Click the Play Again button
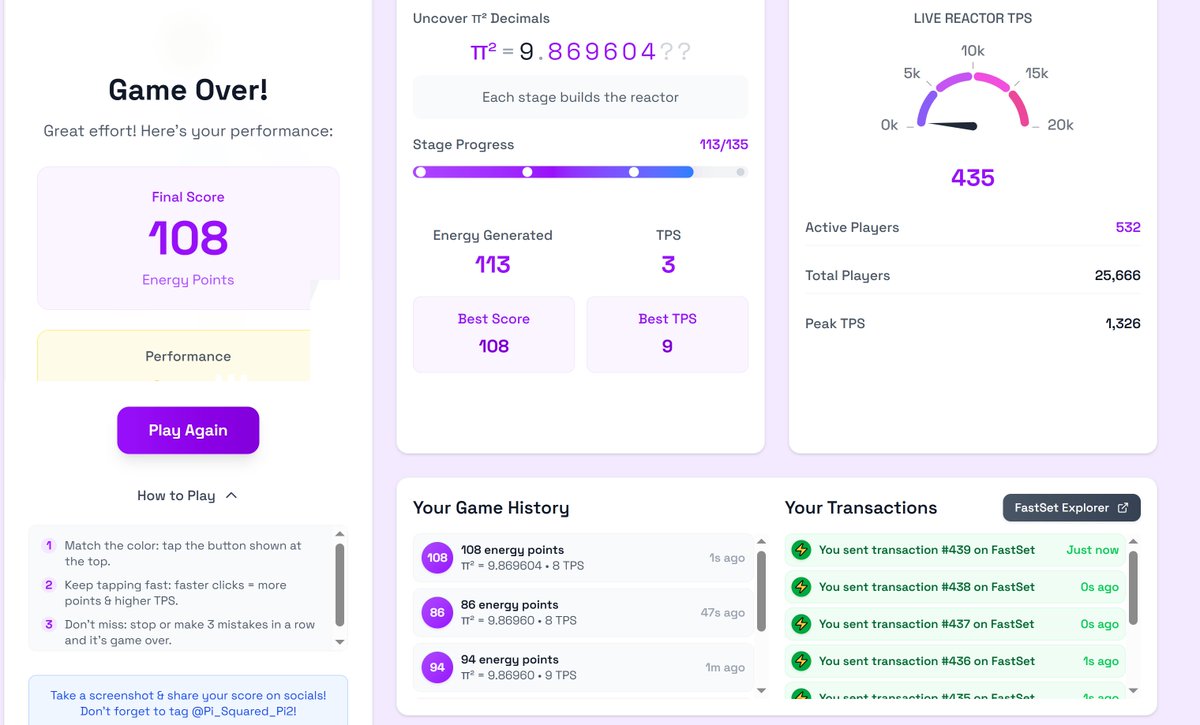 [188, 430]
